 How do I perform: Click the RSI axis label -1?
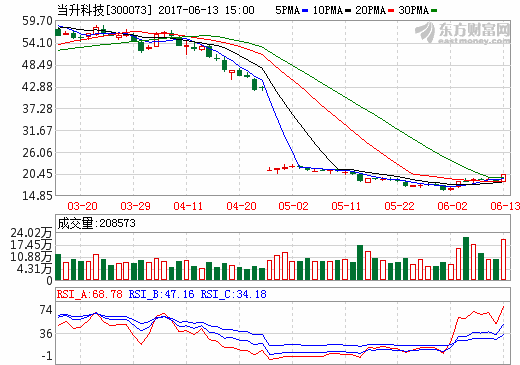tap(47, 356)
